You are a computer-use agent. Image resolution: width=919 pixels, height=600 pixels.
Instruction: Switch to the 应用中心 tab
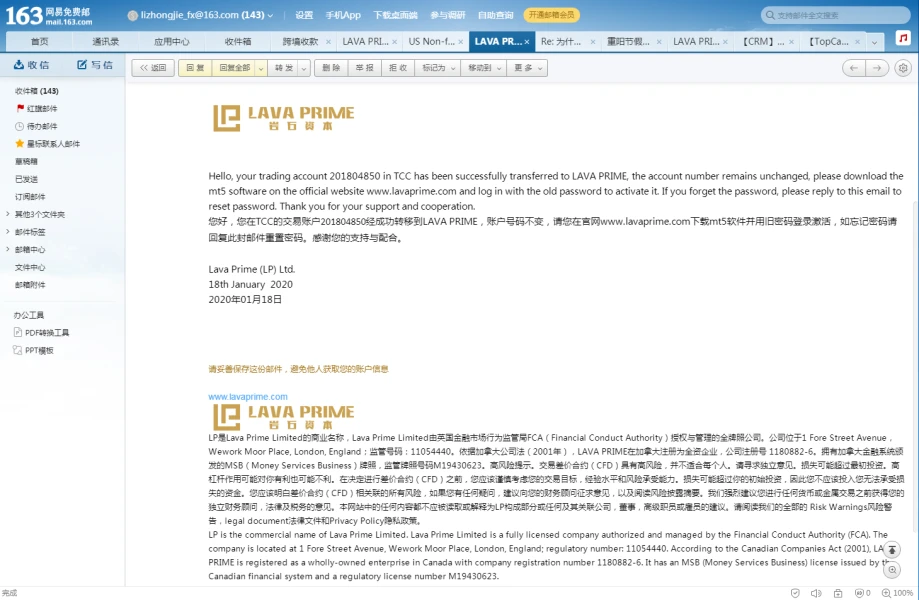[172, 42]
